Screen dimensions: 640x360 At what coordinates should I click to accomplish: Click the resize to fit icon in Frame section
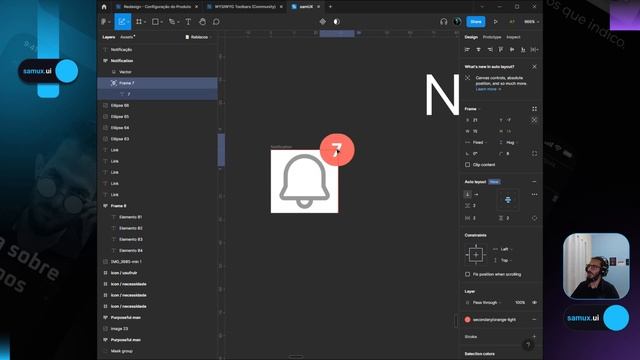pos(534,109)
